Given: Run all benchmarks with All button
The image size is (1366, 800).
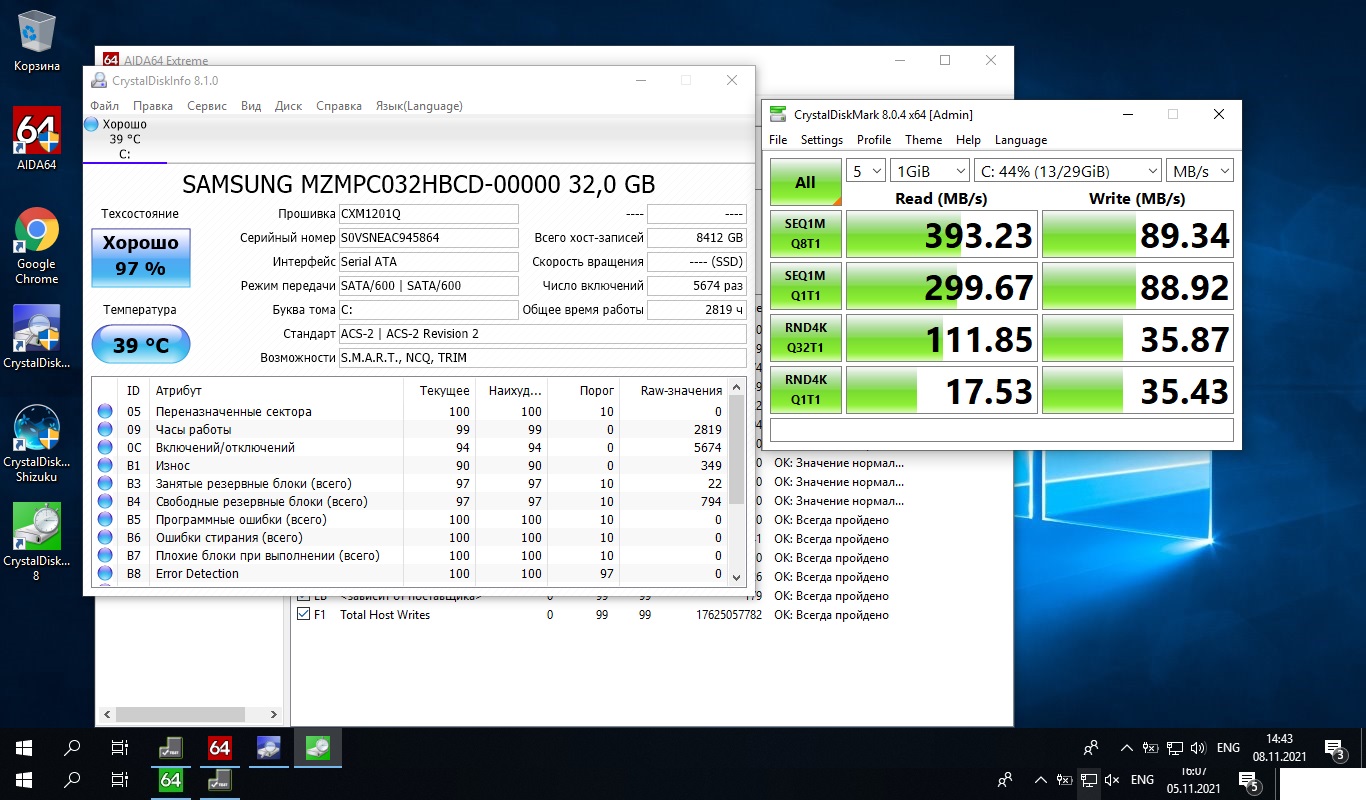Looking at the screenshot, I should point(806,182).
